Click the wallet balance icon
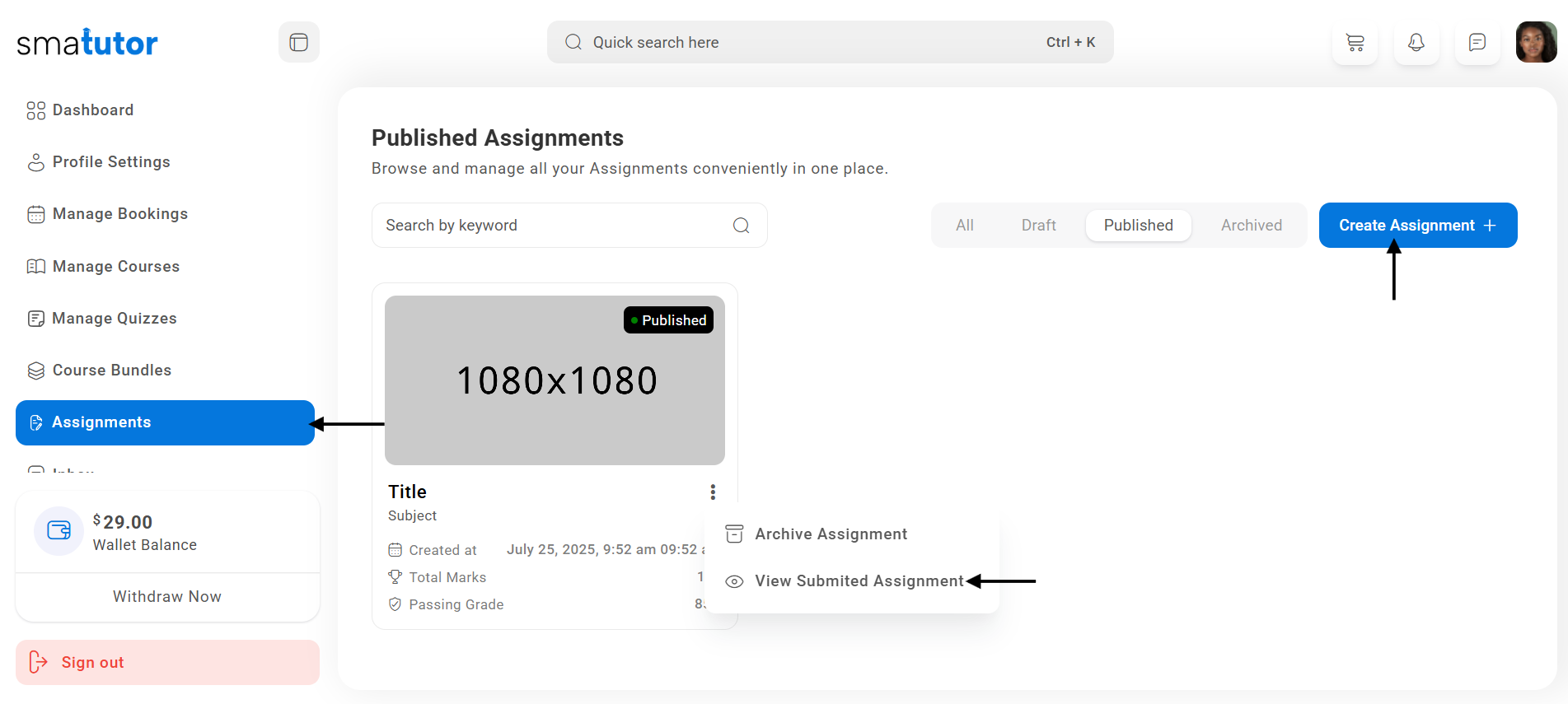The height and width of the screenshot is (704, 1568). [59, 531]
